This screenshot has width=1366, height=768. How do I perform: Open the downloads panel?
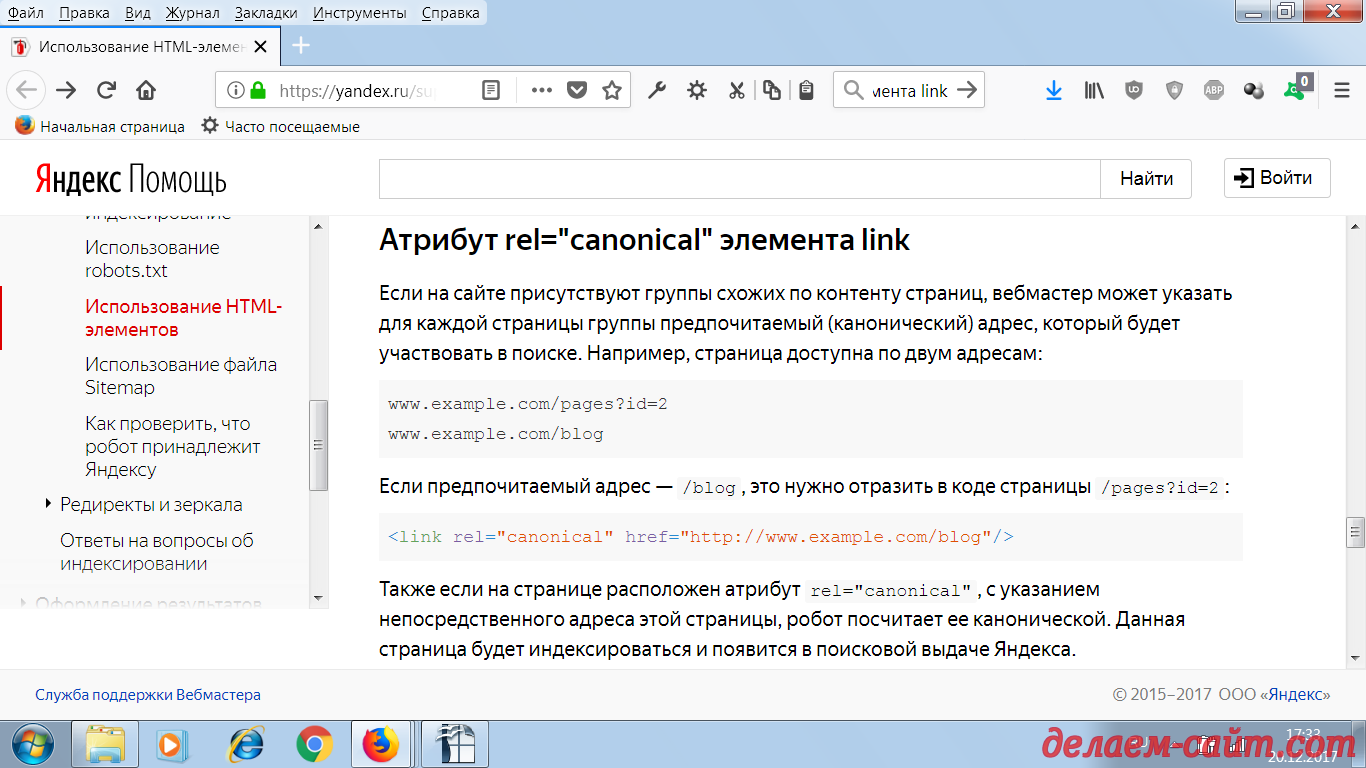tap(1053, 90)
